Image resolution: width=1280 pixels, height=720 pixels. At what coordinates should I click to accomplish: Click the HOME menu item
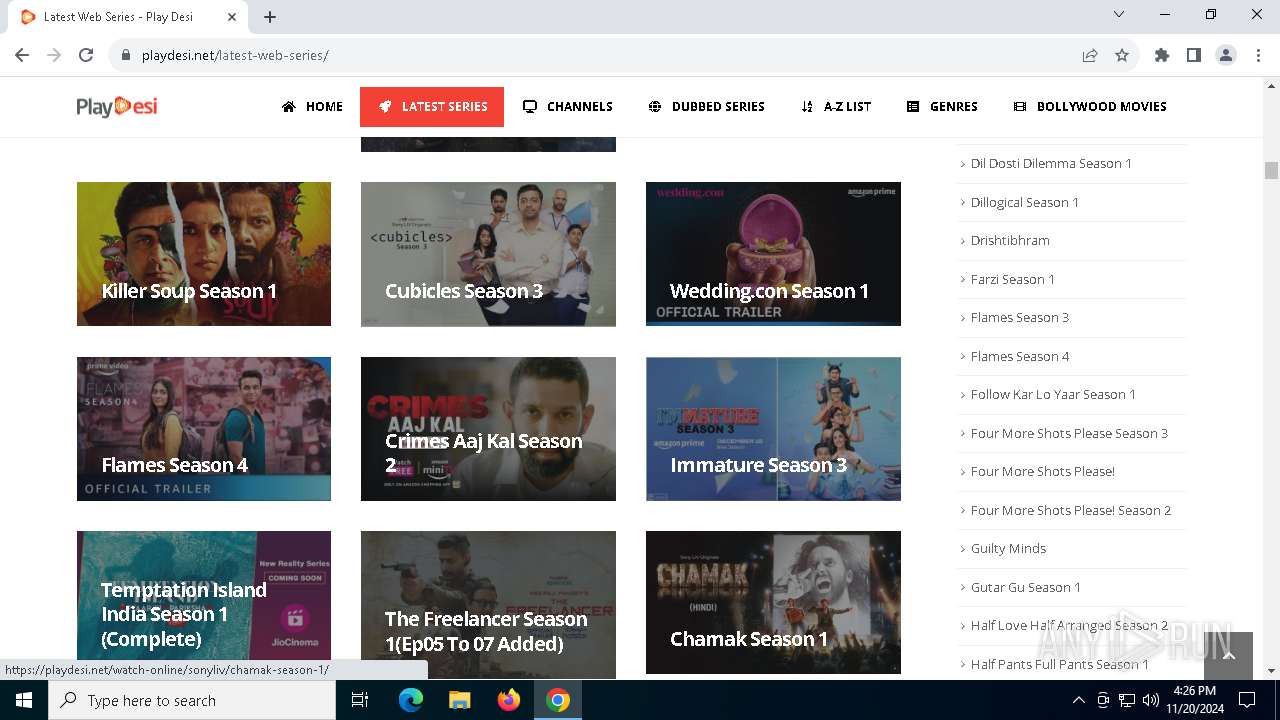(312, 106)
